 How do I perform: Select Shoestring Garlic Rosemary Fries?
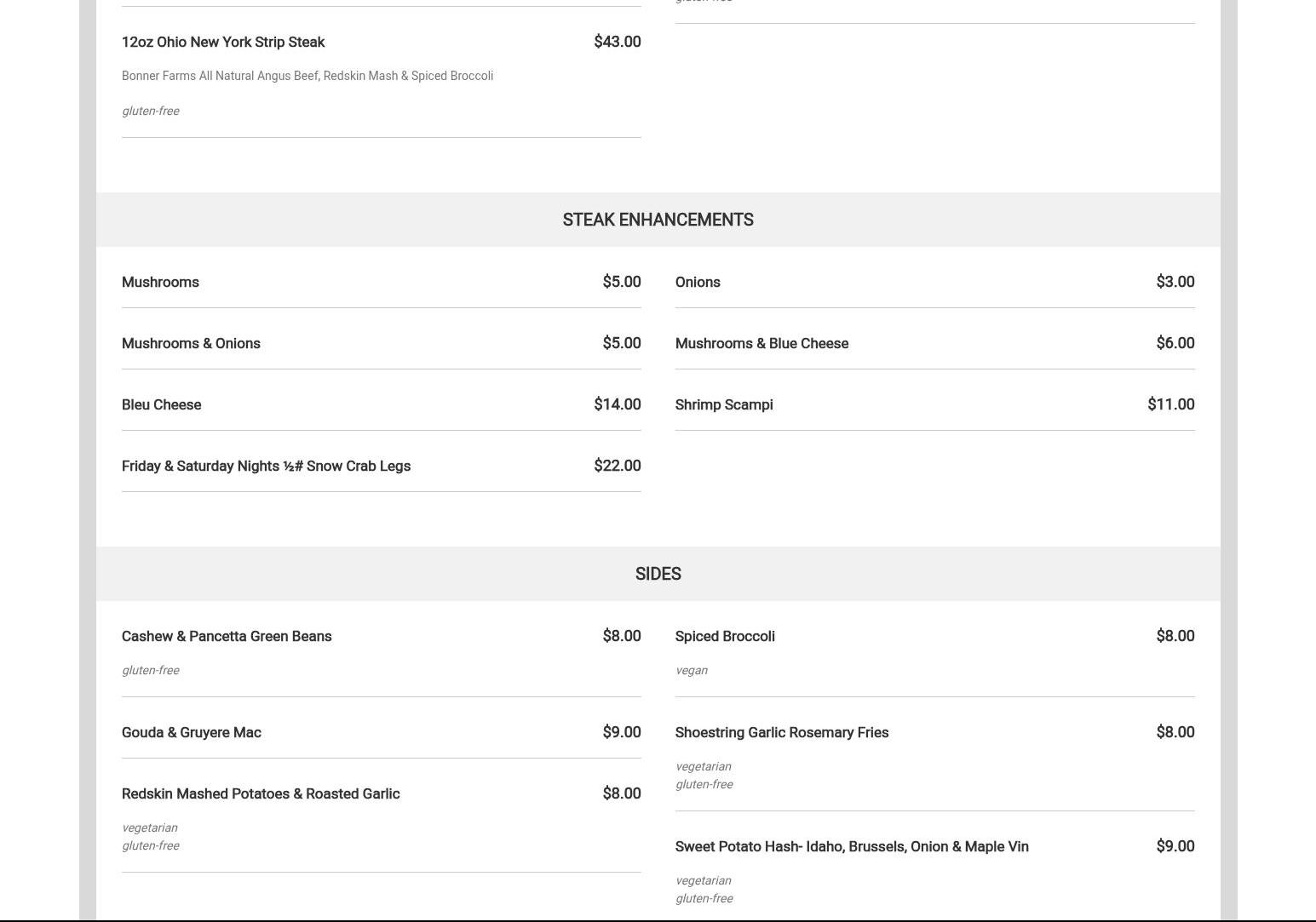782,733
